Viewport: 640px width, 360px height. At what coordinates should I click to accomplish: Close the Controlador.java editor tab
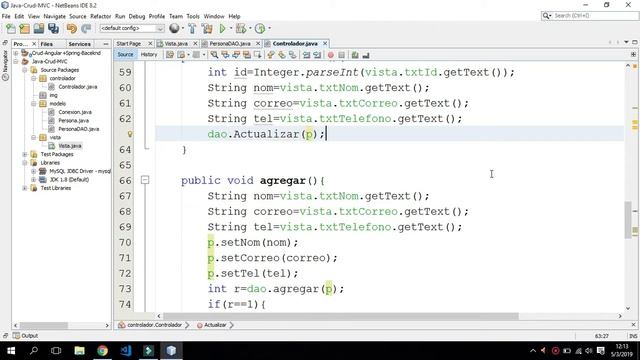pyautogui.click(x=325, y=43)
